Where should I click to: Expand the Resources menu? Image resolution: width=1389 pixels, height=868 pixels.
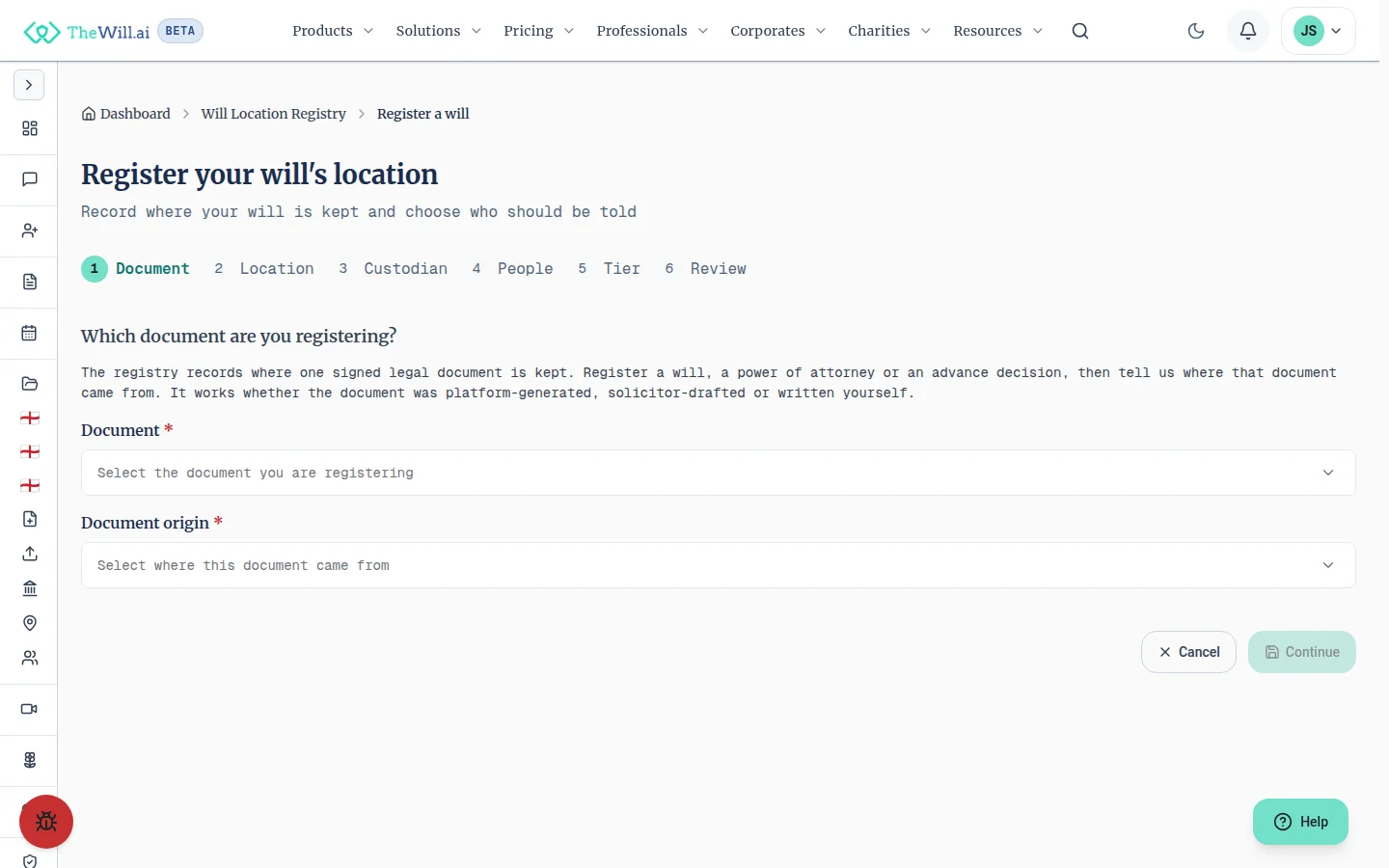998,31
